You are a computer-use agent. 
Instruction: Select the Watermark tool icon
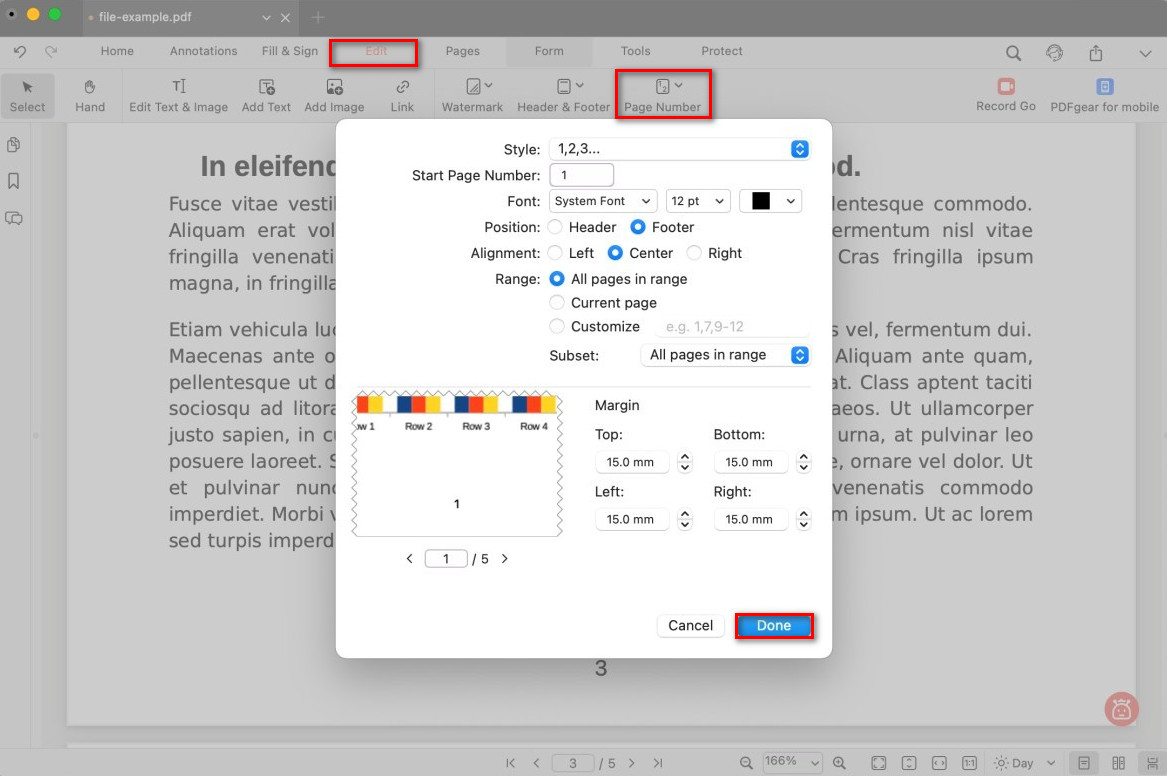[472, 88]
